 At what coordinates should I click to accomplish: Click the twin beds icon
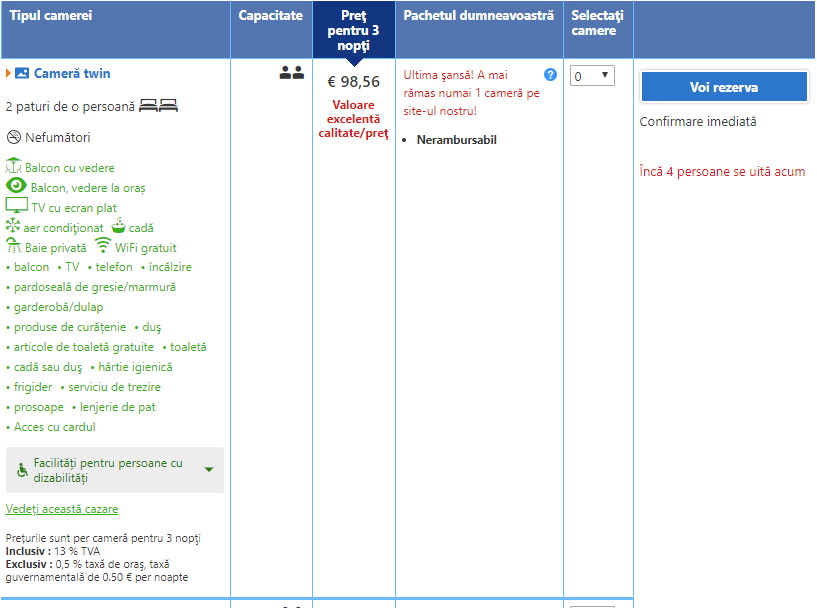pyautogui.click(x=158, y=106)
